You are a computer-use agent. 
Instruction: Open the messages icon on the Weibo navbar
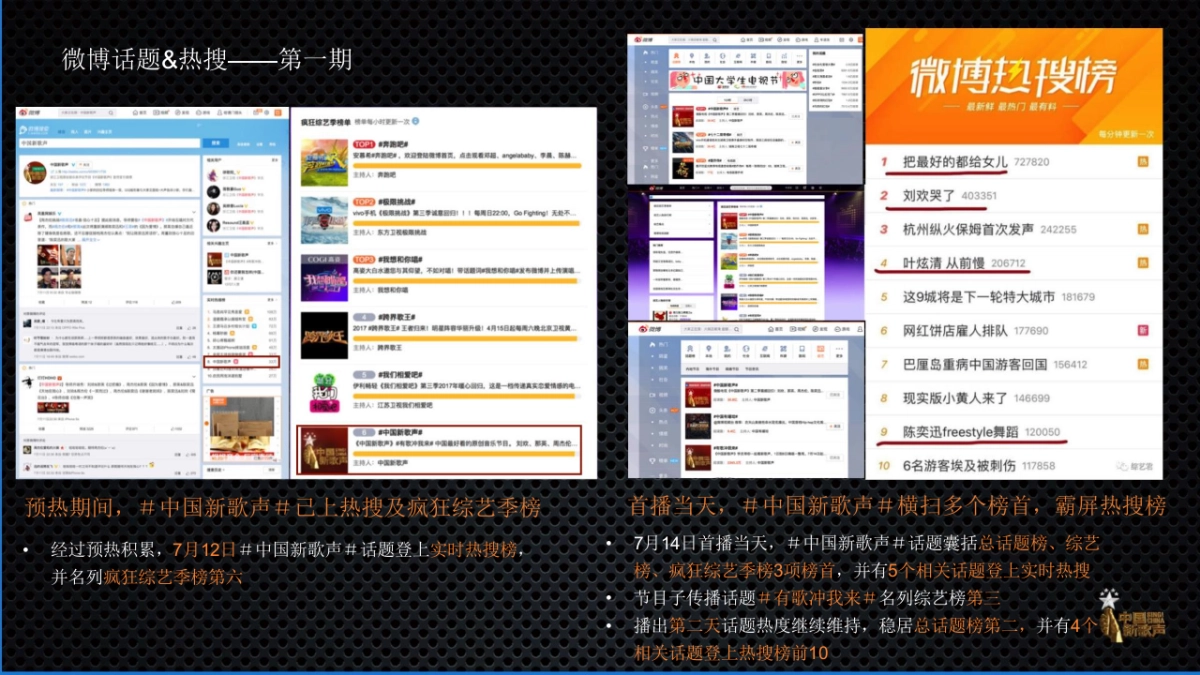coord(255,112)
